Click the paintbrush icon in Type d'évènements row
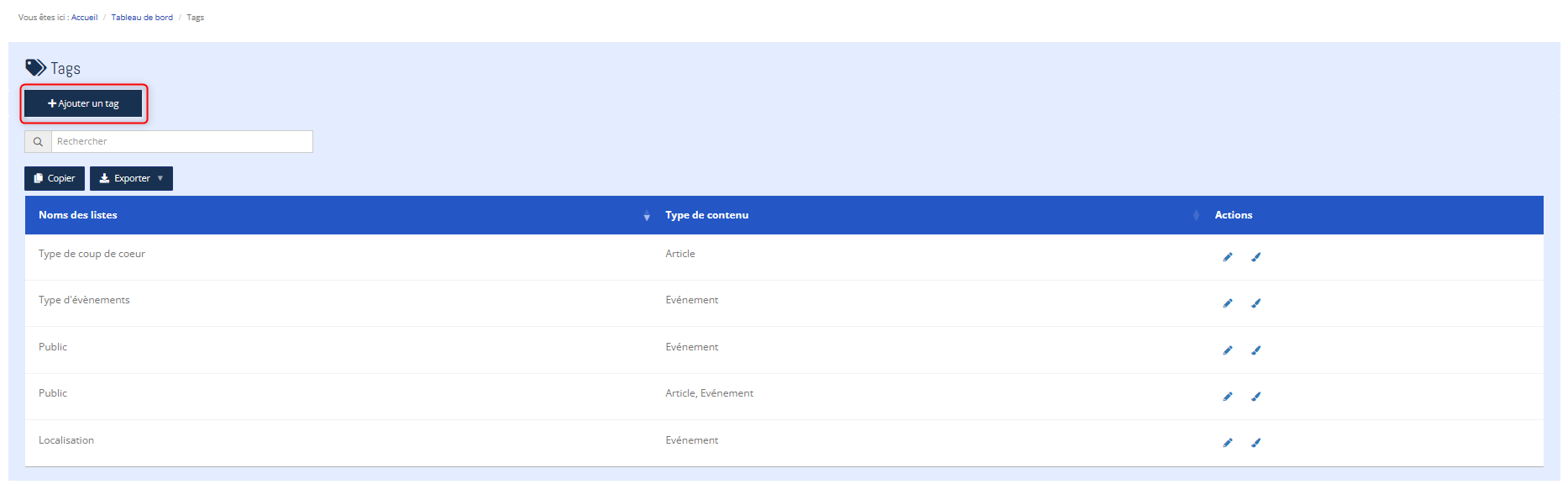 click(x=1256, y=303)
